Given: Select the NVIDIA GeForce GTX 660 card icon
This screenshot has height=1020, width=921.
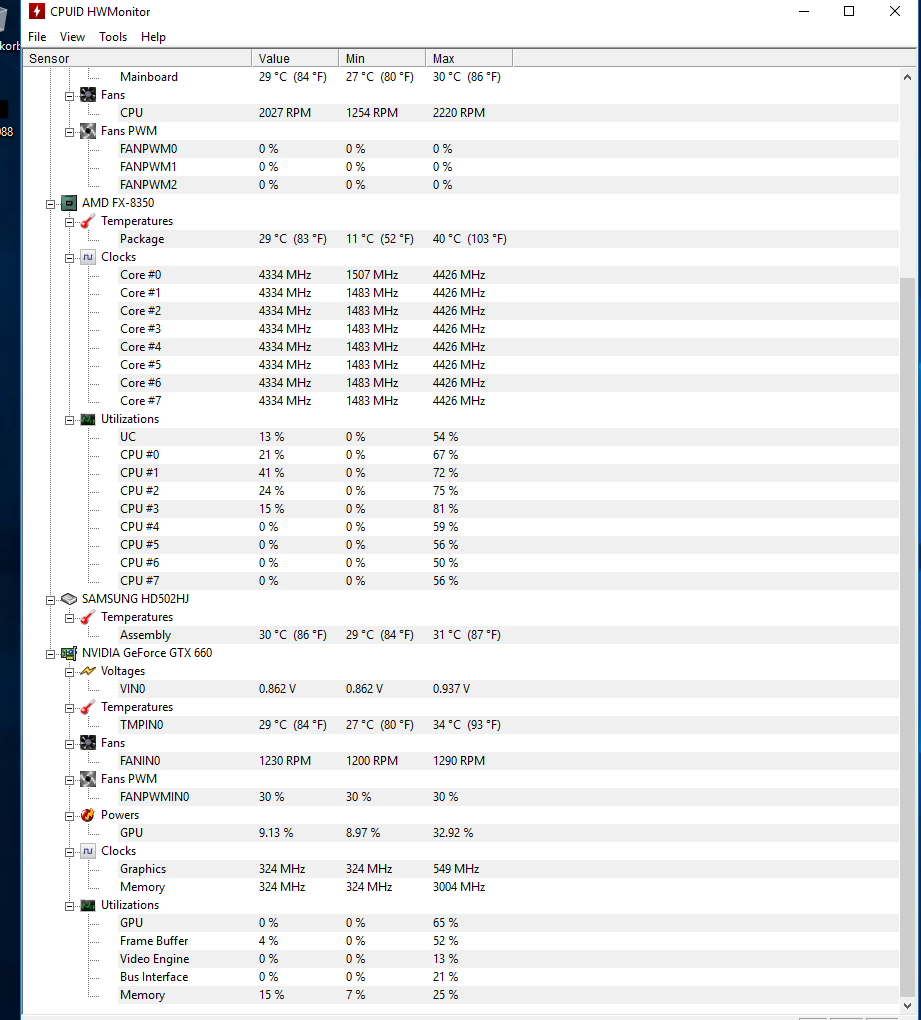Looking at the screenshot, I should 69,652.
